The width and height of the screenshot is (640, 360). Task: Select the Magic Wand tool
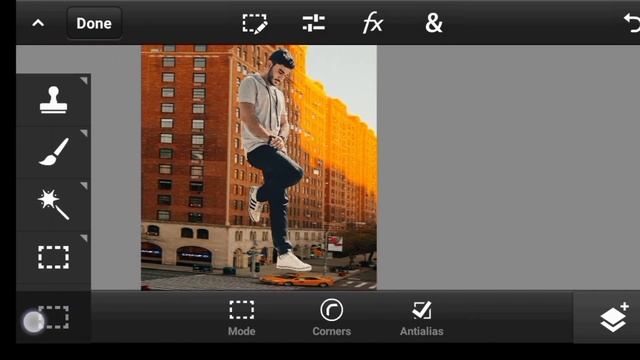coord(53,204)
